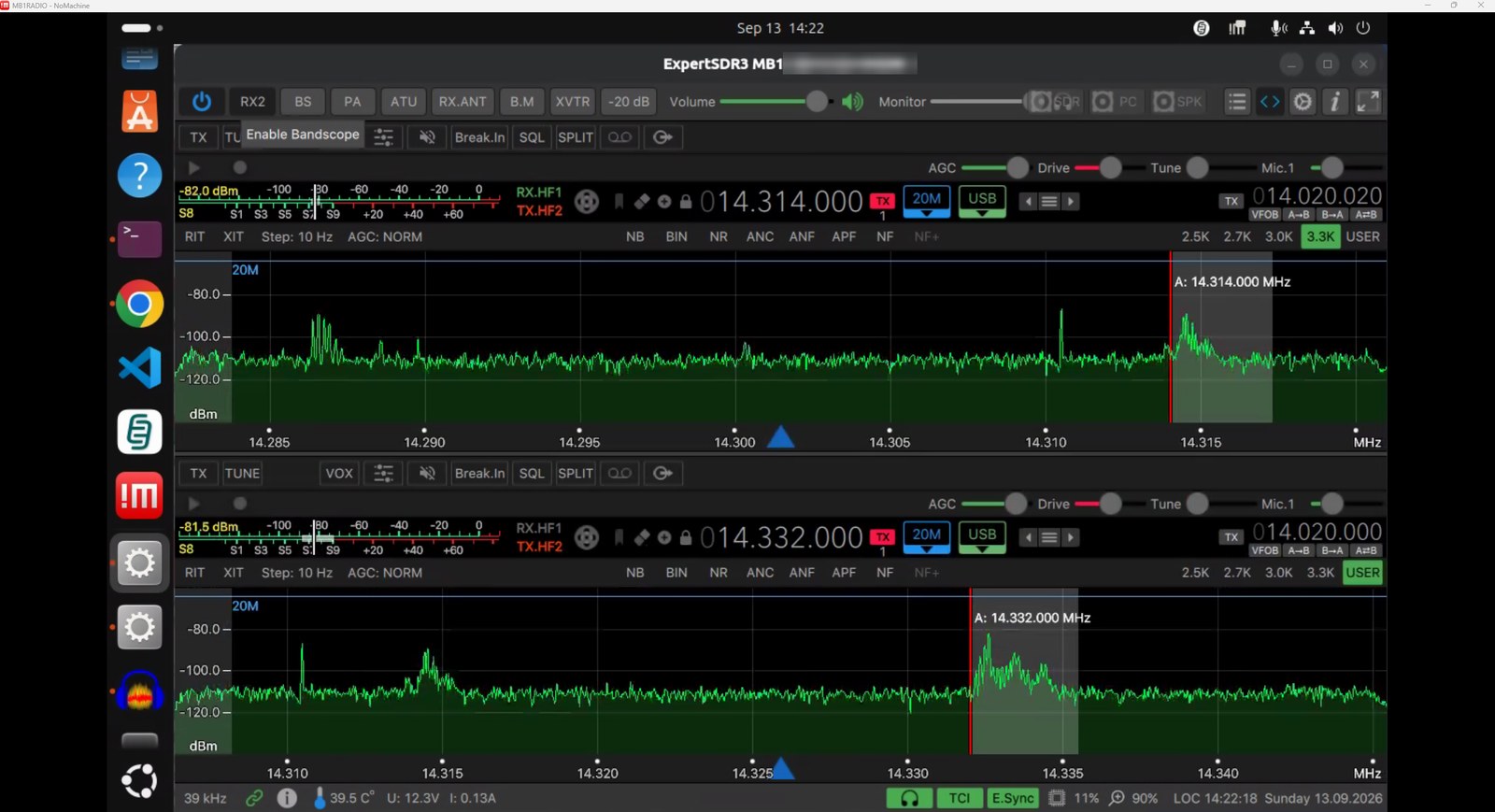Screen dimensions: 1495x812
Task: Select the 2.5K filter in lower receiver
Action: (x=1195, y=573)
